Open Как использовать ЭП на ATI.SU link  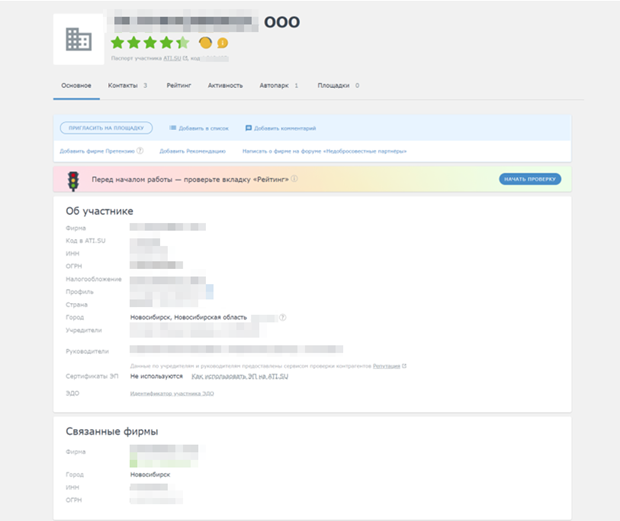pyautogui.click(x=240, y=376)
